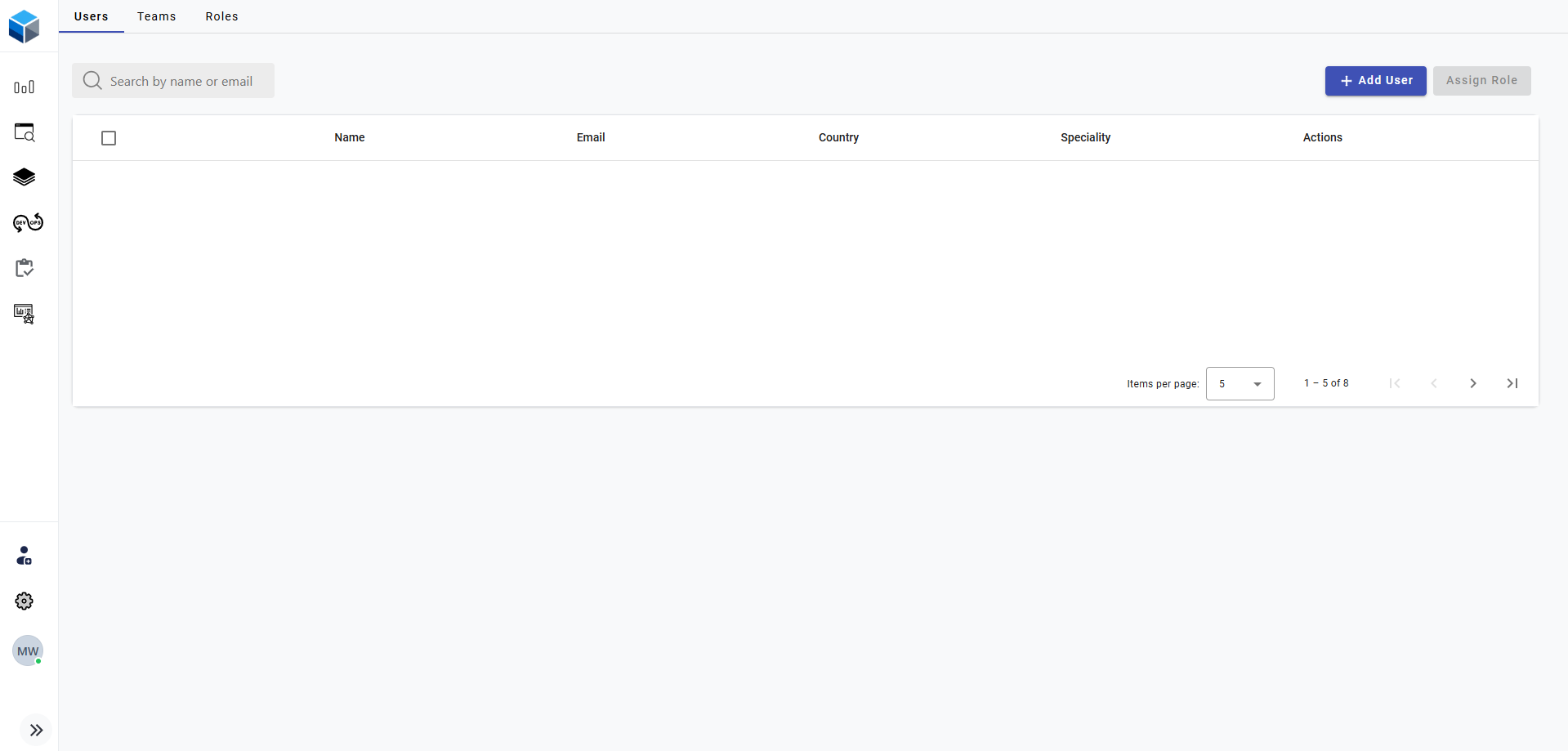Open the browser search sidebar icon

pyautogui.click(x=25, y=132)
